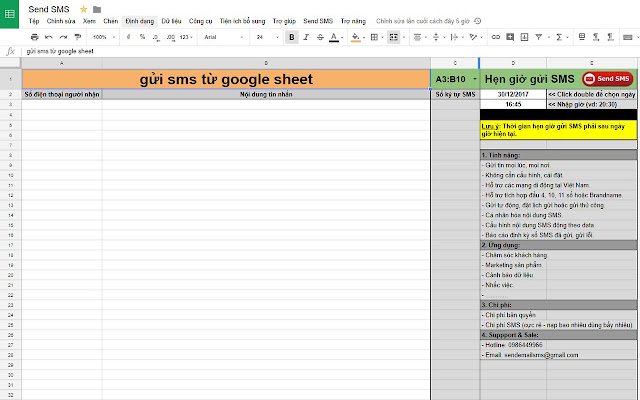Click the insert comment icon
640x400 pixels.
point(510,37)
